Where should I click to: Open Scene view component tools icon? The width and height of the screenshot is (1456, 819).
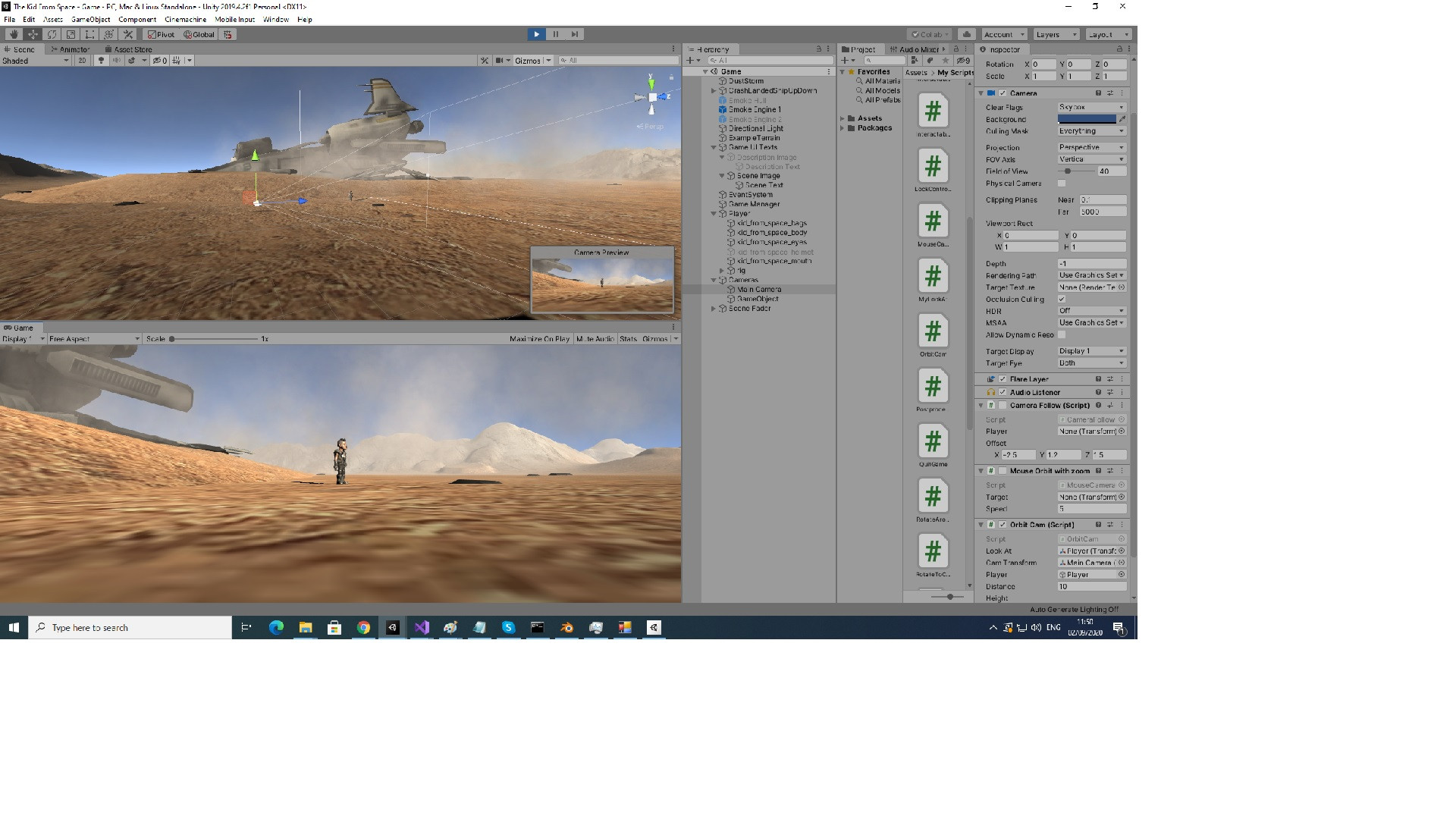point(485,61)
